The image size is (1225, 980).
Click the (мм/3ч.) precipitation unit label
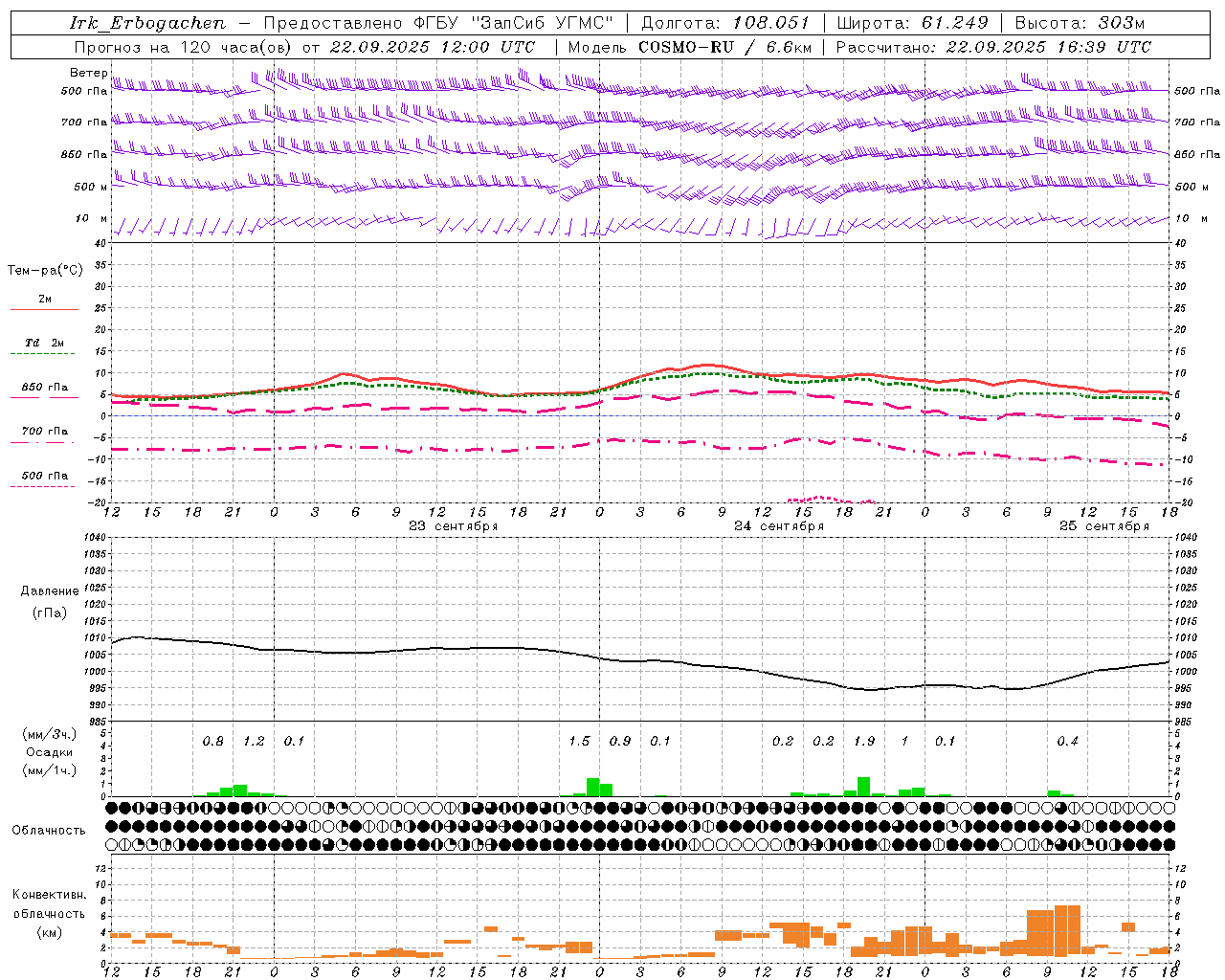coord(50,734)
